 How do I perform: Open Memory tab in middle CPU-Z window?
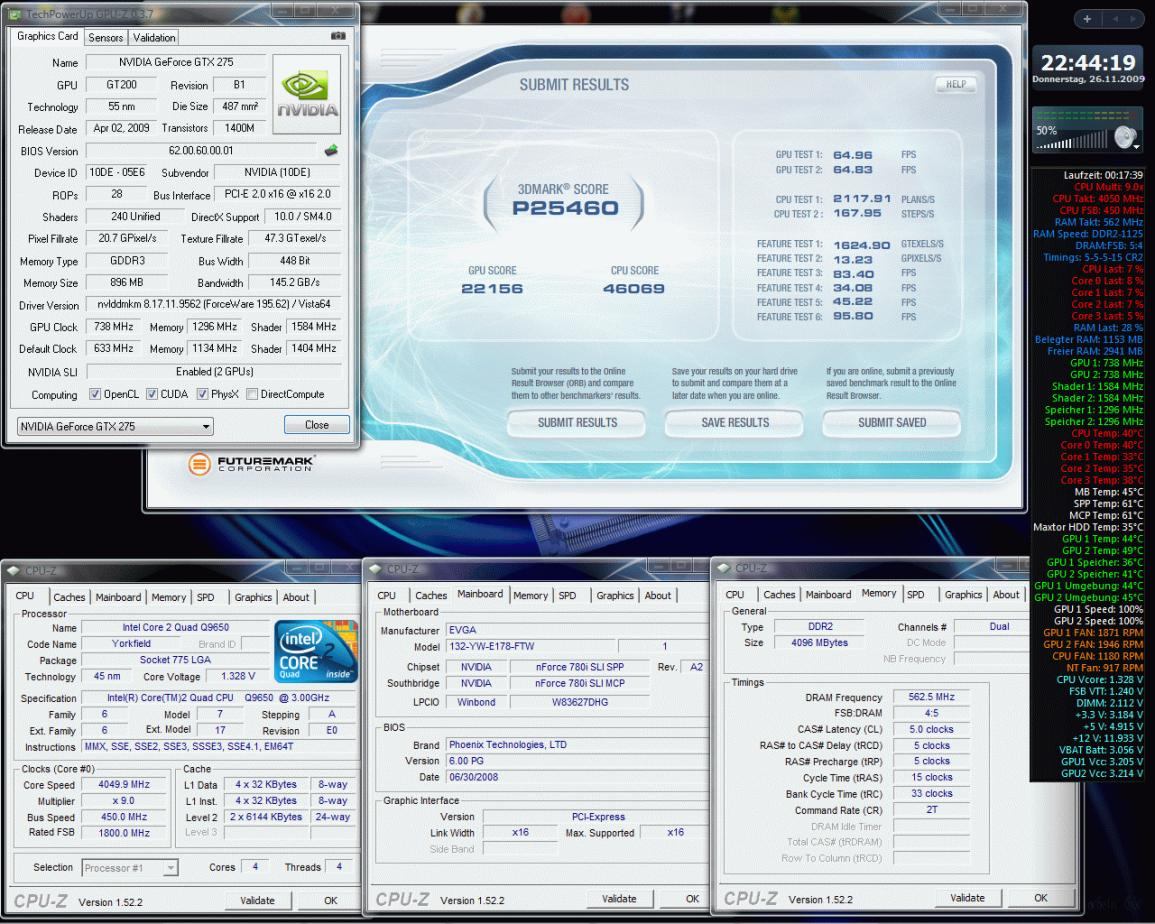click(x=530, y=595)
